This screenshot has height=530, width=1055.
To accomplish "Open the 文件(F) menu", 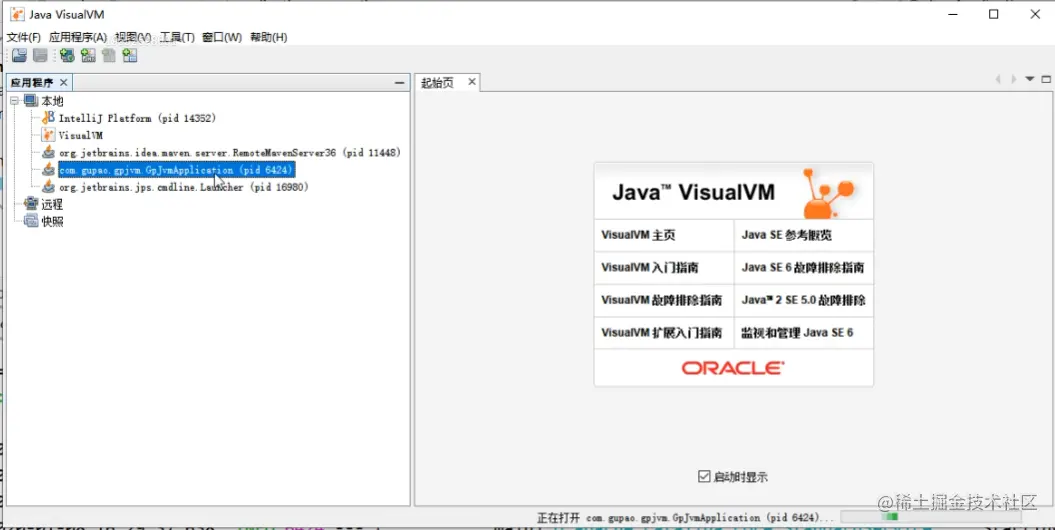I will point(24,38).
